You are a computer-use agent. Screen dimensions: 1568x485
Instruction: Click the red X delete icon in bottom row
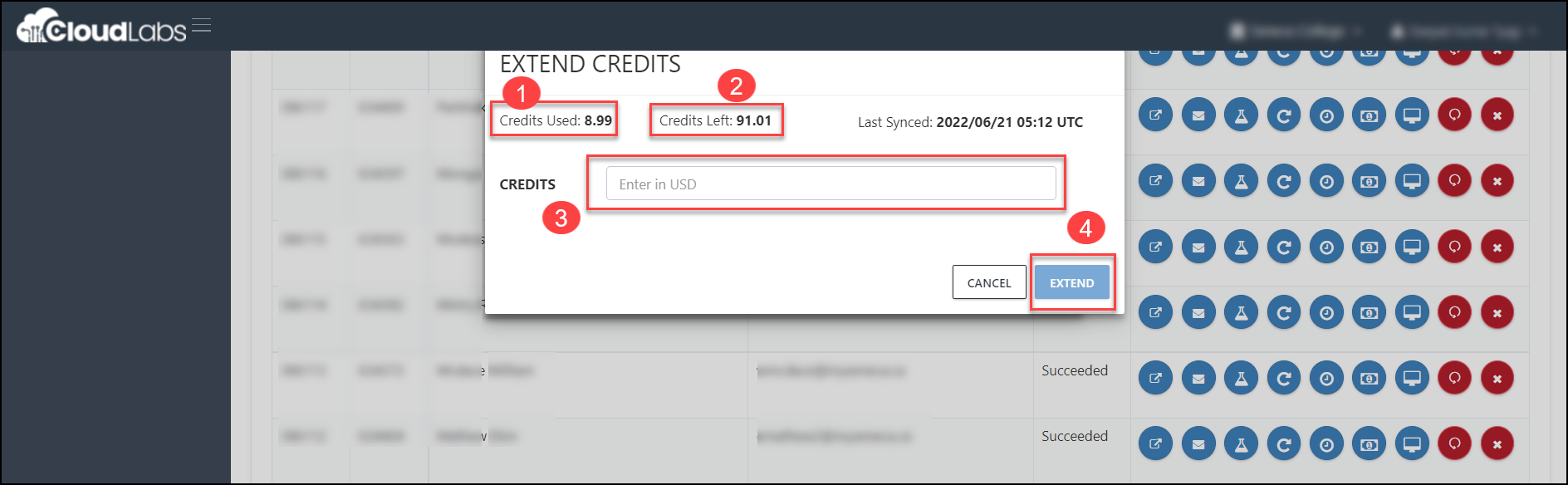[1497, 444]
